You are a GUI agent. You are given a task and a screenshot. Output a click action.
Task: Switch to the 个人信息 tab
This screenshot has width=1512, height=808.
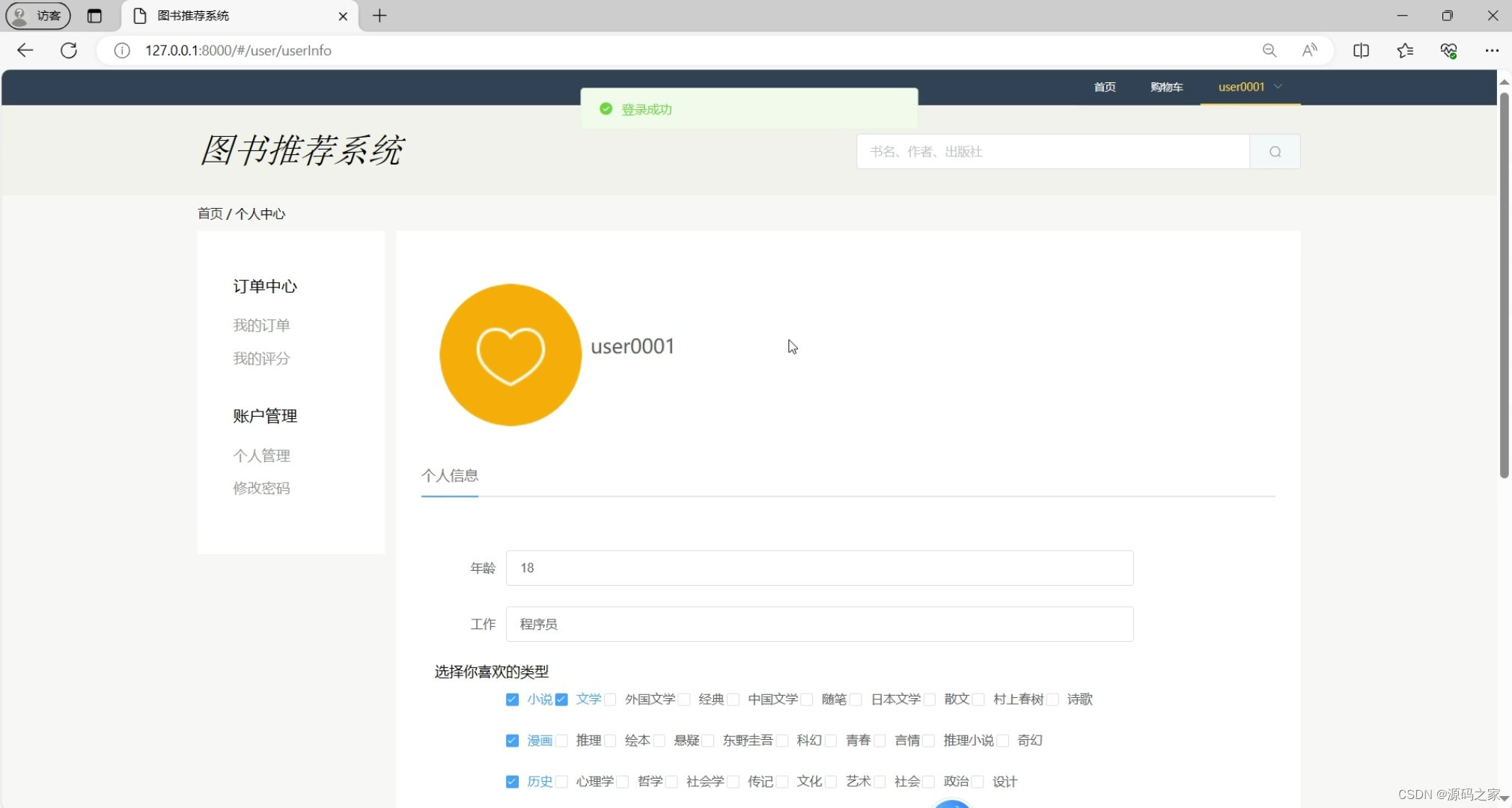(x=449, y=475)
